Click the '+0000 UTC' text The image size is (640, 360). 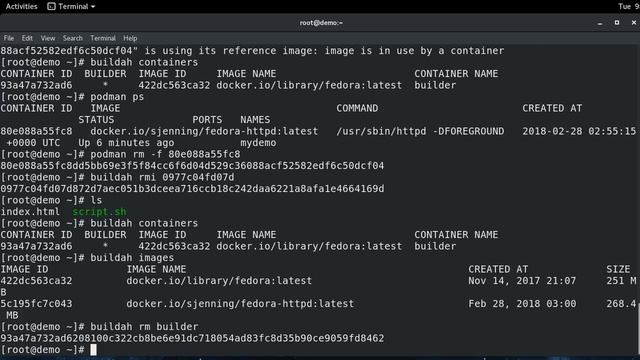pos(33,143)
